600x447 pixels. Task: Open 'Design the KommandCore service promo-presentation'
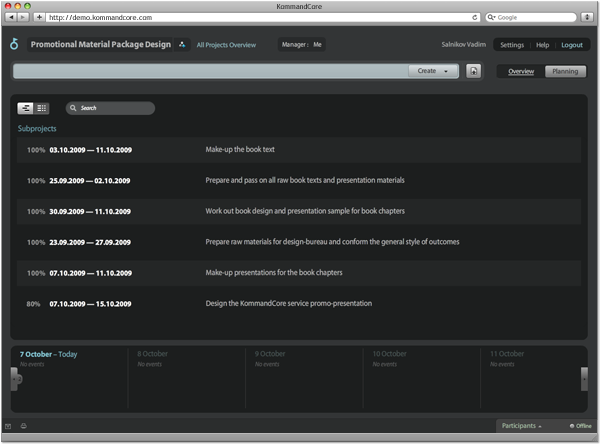click(x=289, y=303)
